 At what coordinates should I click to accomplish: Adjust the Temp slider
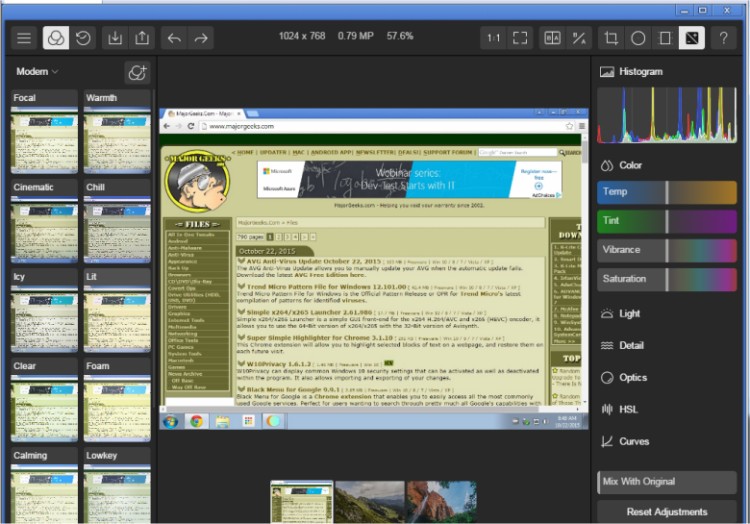tap(667, 192)
